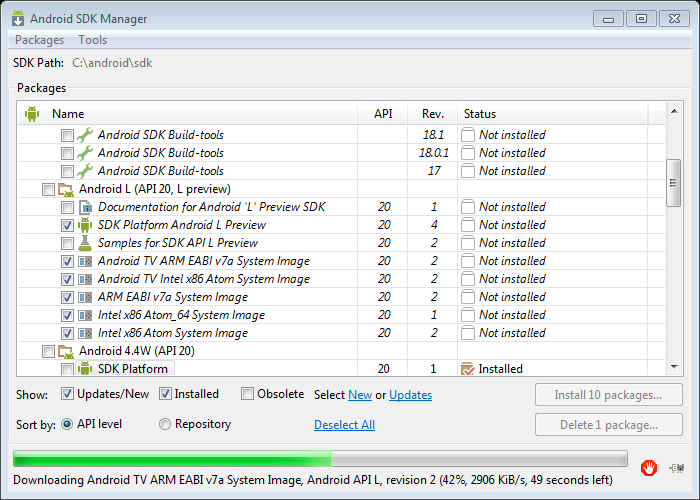Viewport: 700px width, 500px height.
Task: Click system image icon of Intel x86 Atom_64
Action: 85,315
